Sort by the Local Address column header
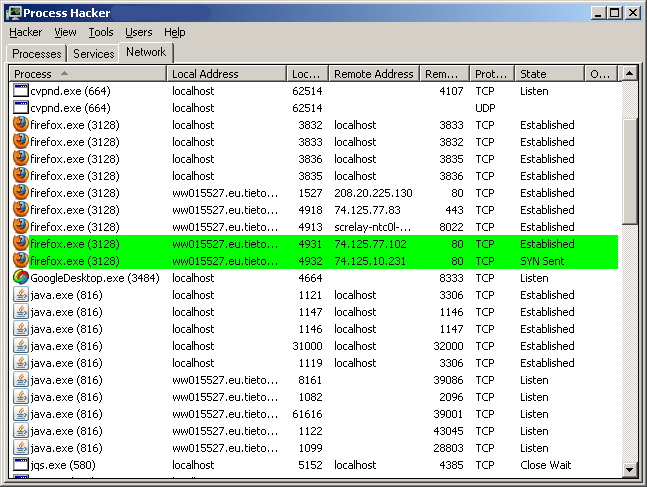 (227, 74)
